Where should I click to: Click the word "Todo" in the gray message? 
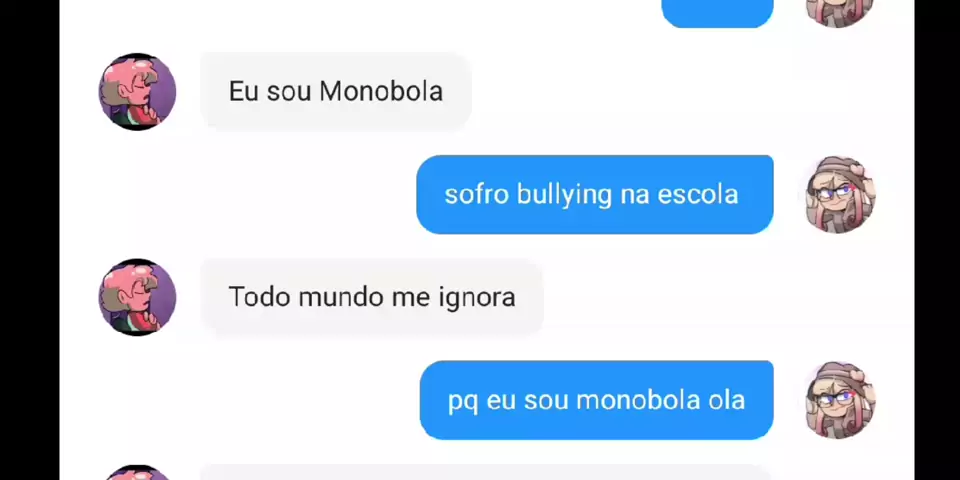tap(259, 298)
